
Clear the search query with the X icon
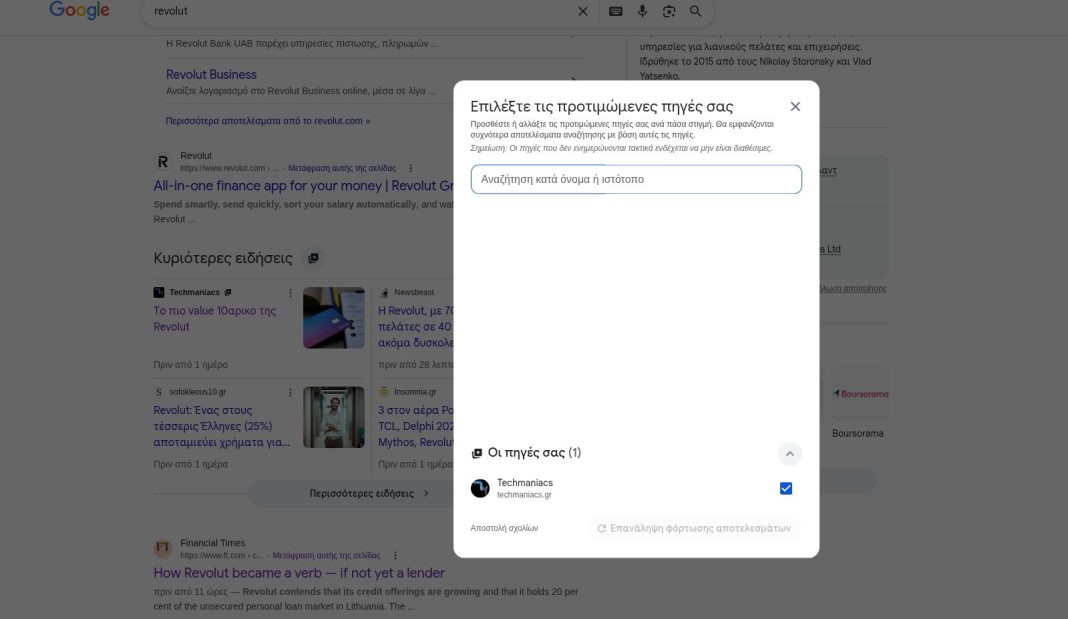tap(582, 11)
